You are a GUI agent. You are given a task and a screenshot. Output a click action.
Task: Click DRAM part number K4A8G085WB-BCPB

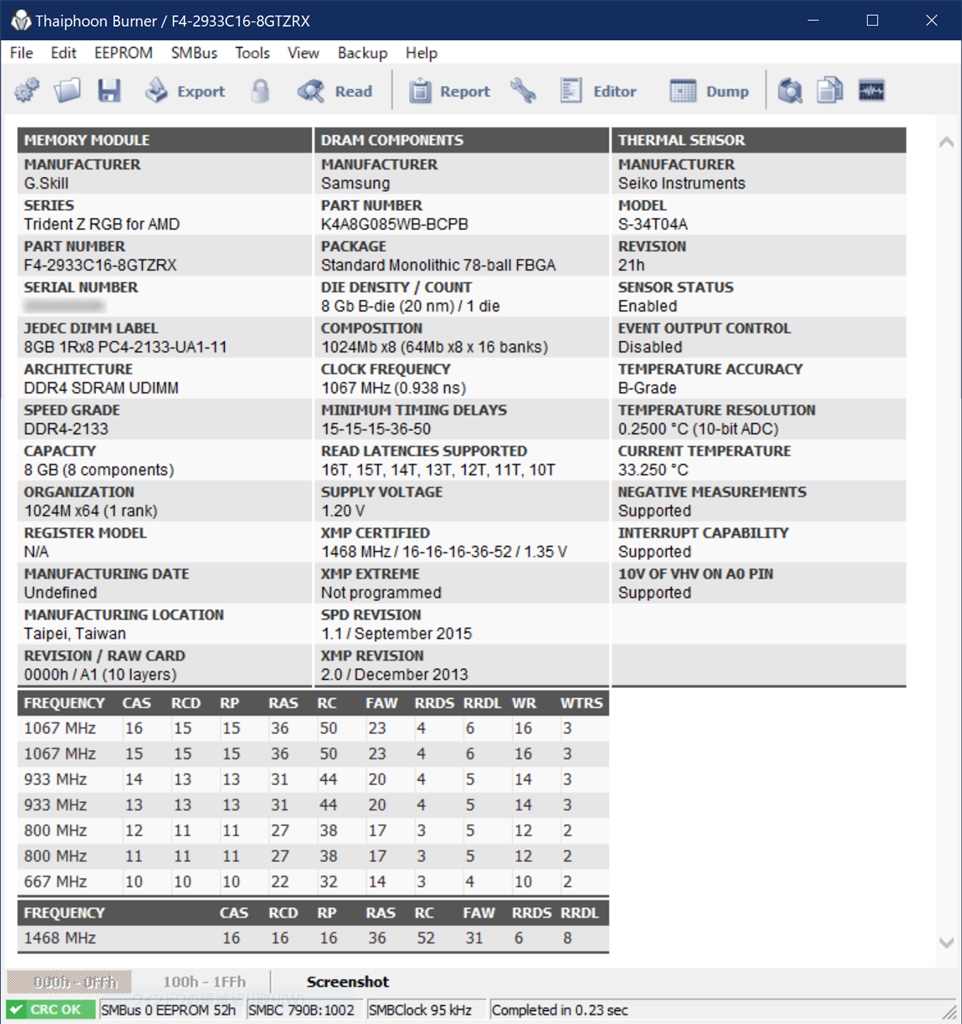click(x=394, y=224)
